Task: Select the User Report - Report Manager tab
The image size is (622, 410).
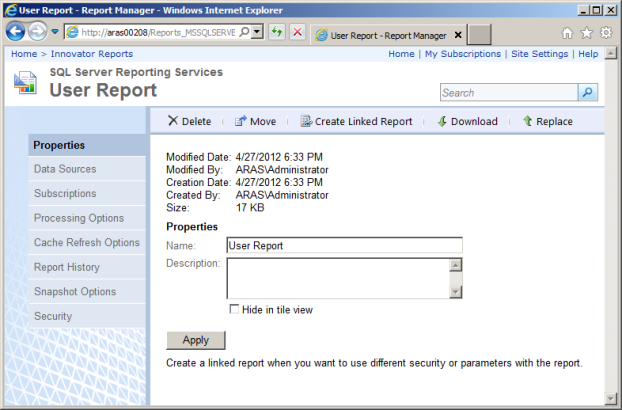Action: click(388, 36)
